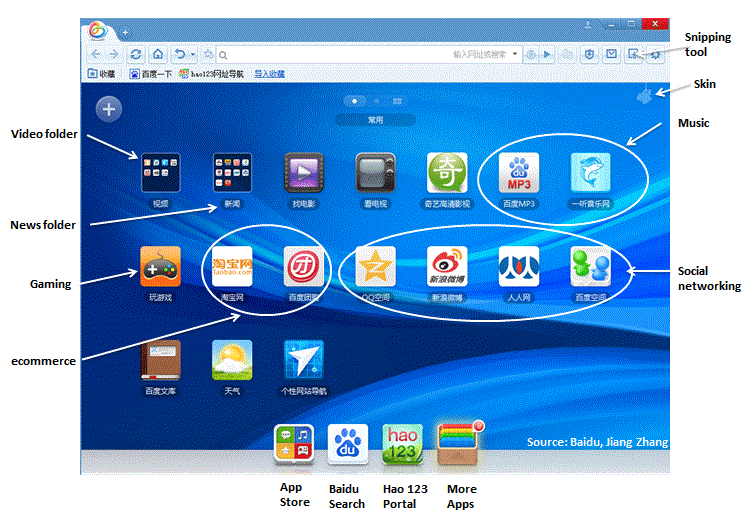Open the QQ空间 star icon

(x=375, y=266)
